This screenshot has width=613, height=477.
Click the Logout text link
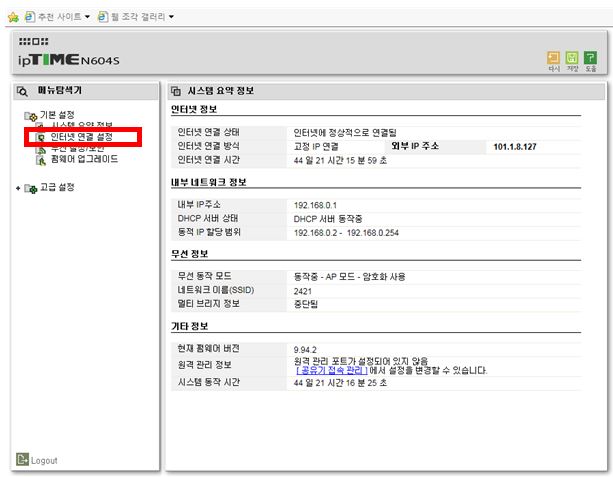(x=45, y=460)
